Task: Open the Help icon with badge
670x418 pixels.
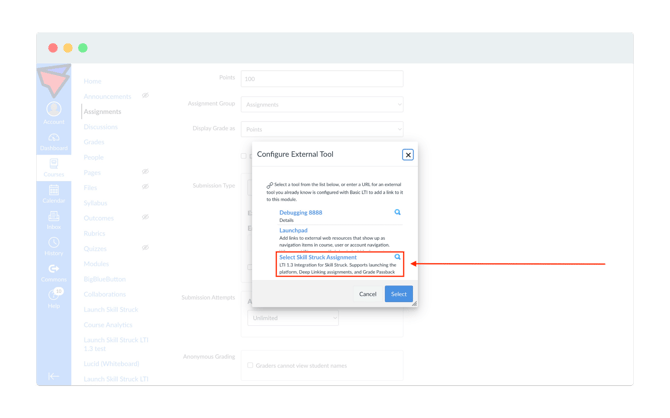Action: coord(55,294)
